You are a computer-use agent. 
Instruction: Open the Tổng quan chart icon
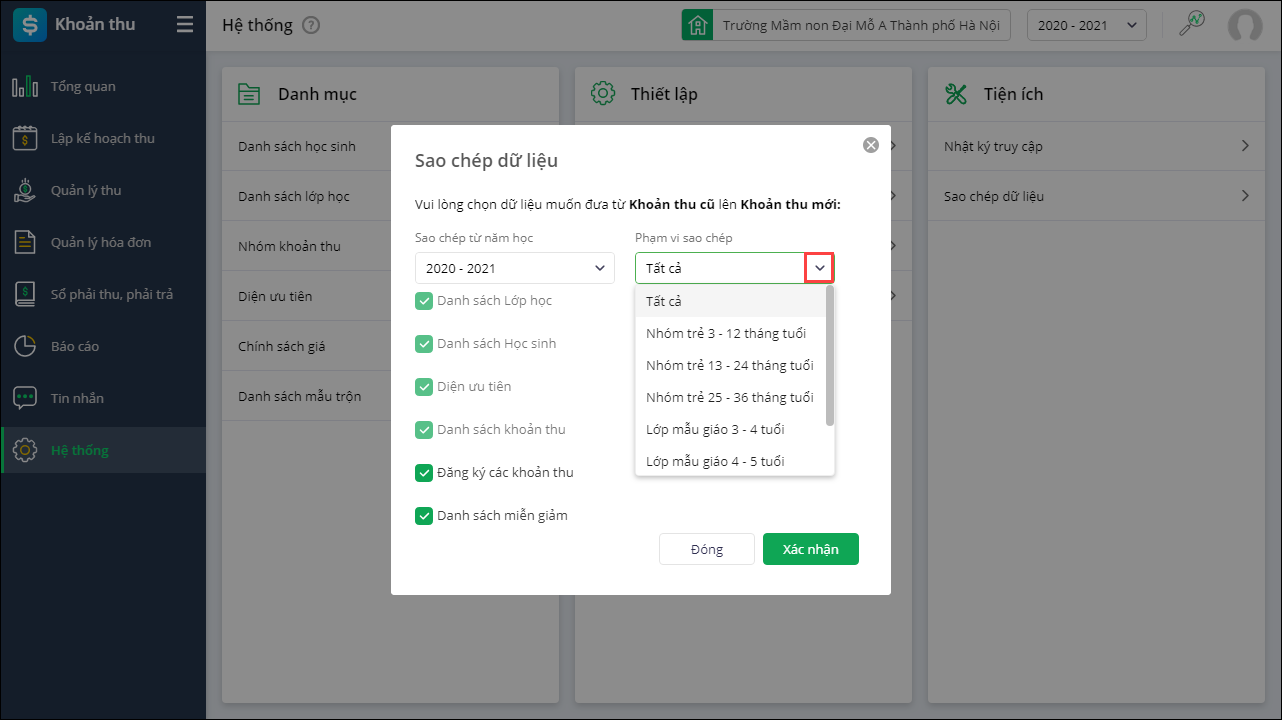coord(25,87)
